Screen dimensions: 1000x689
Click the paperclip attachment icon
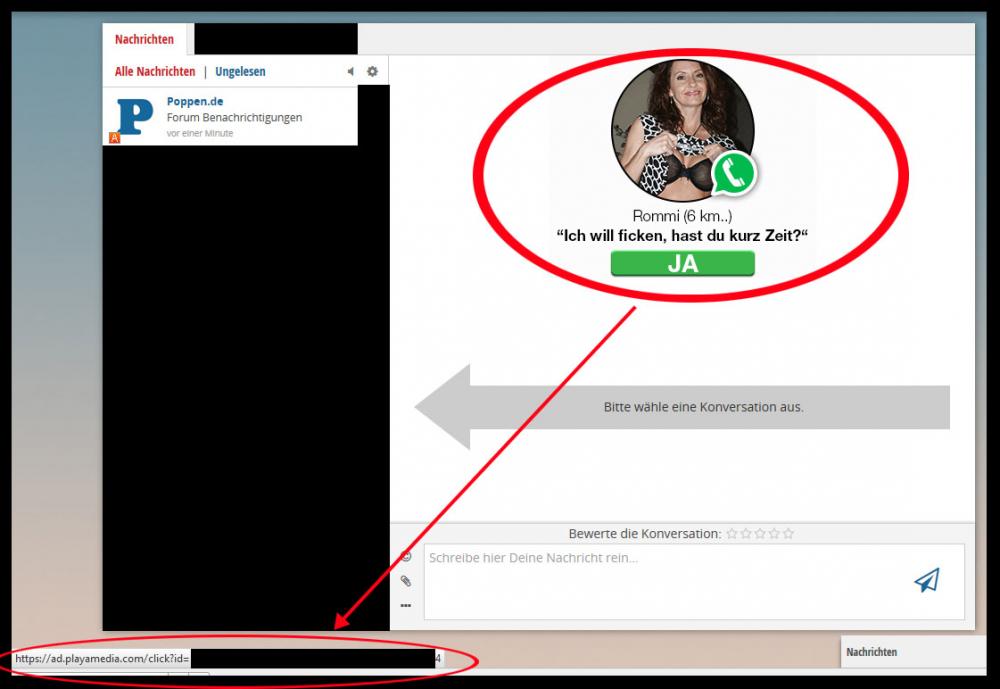(406, 581)
